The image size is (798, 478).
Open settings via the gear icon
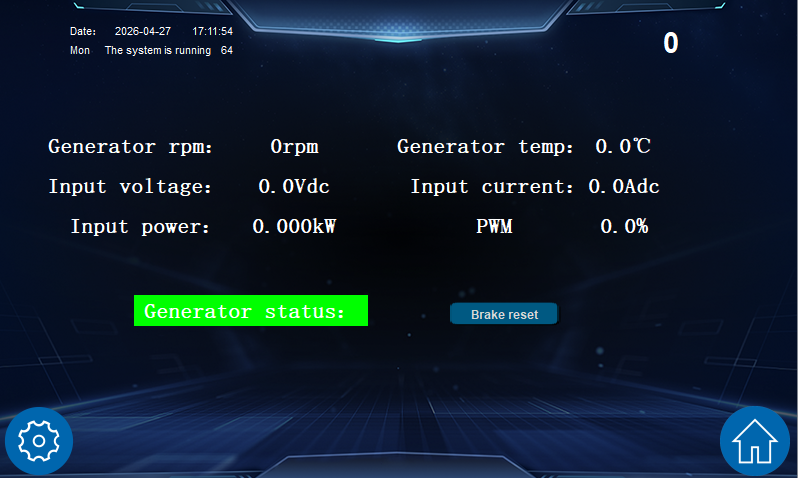click(x=39, y=441)
